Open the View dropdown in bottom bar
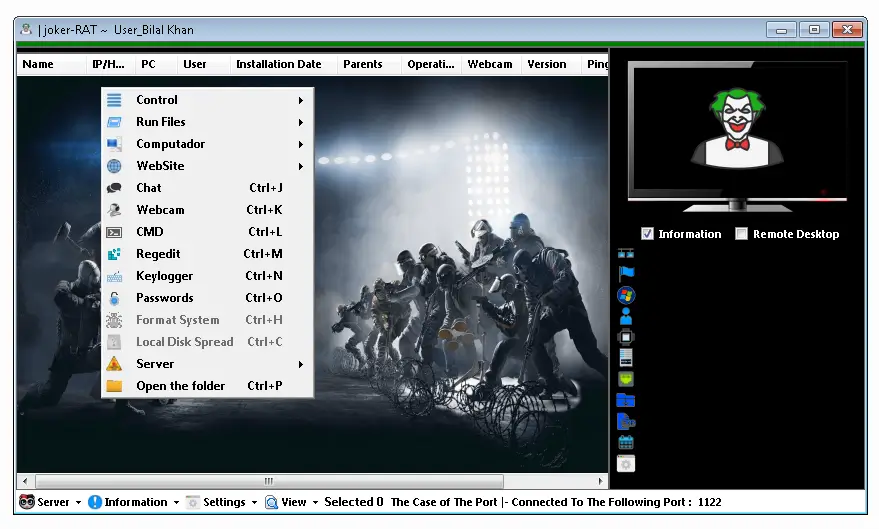 pos(291,502)
